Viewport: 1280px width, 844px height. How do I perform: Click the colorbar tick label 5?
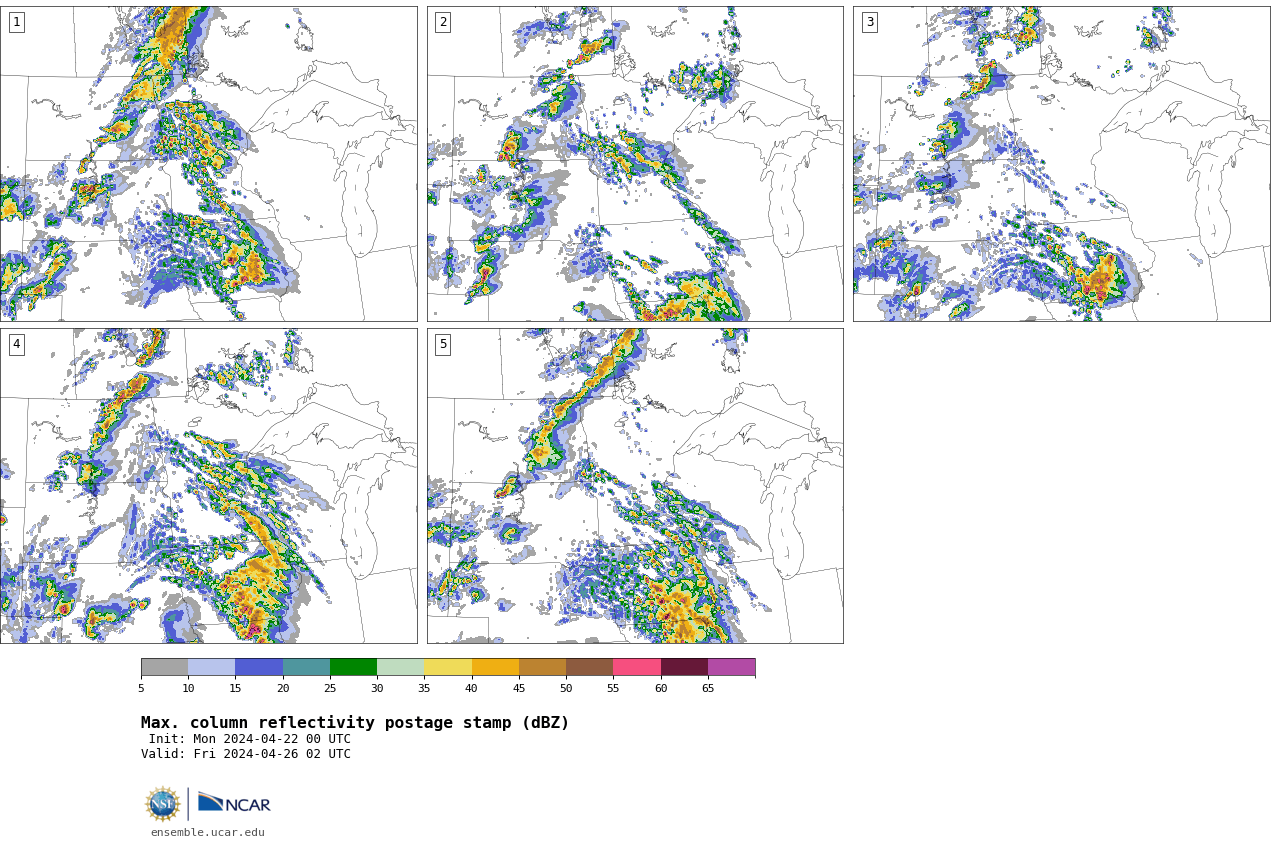click(141, 688)
